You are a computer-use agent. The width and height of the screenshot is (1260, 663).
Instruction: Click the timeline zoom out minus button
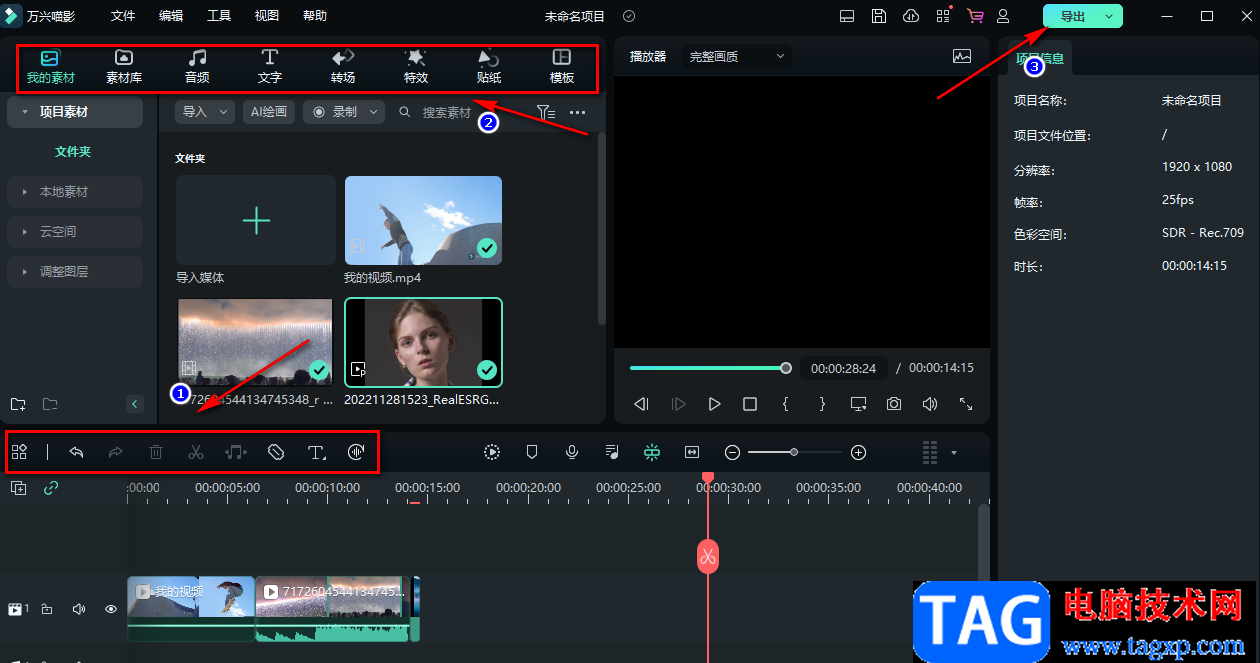pyautogui.click(x=732, y=452)
